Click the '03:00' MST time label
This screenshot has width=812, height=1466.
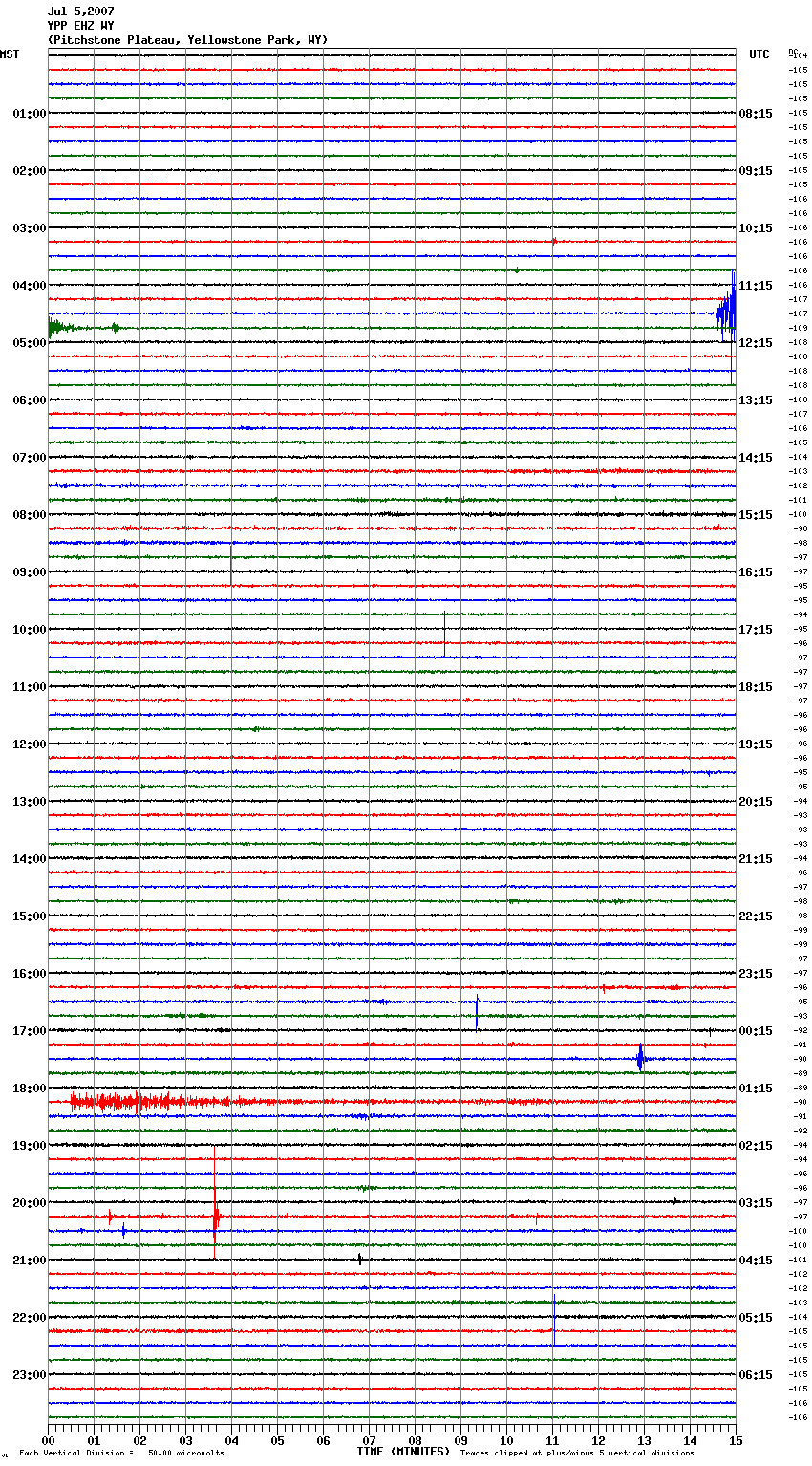30,228
